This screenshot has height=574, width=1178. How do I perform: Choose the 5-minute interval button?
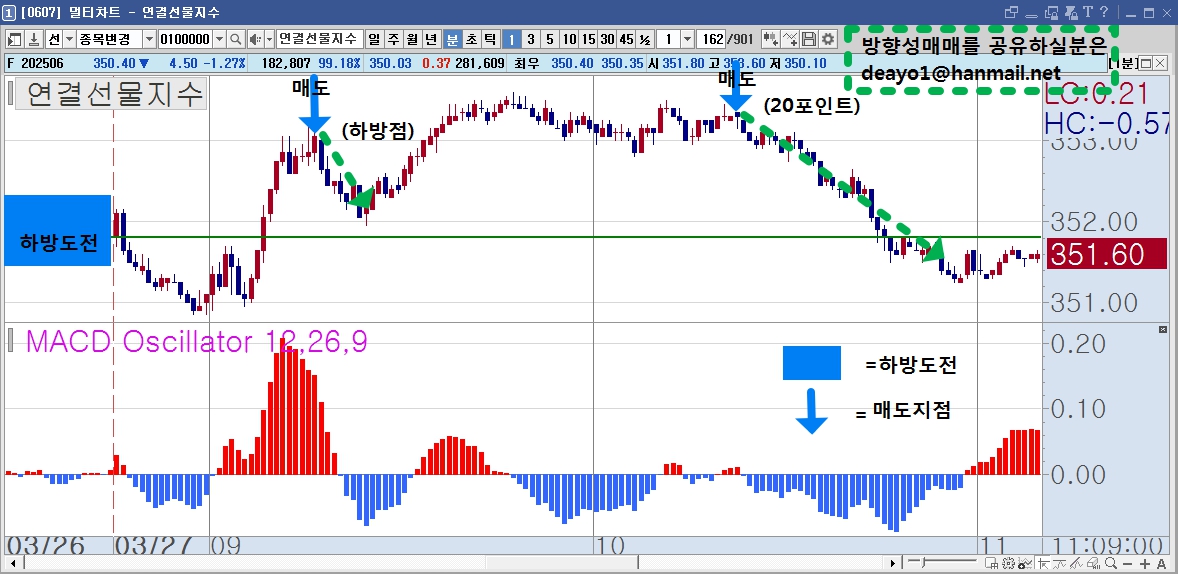click(x=550, y=39)
